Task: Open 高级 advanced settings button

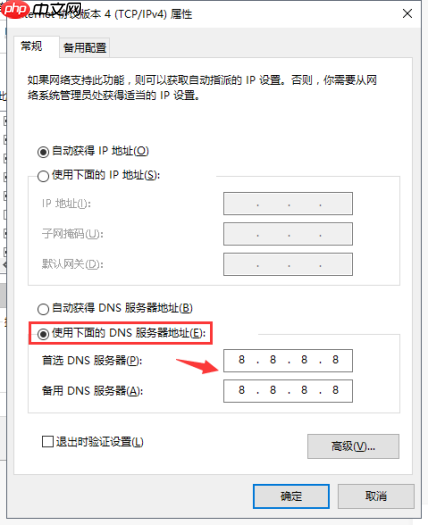Action: pos(353,446)
